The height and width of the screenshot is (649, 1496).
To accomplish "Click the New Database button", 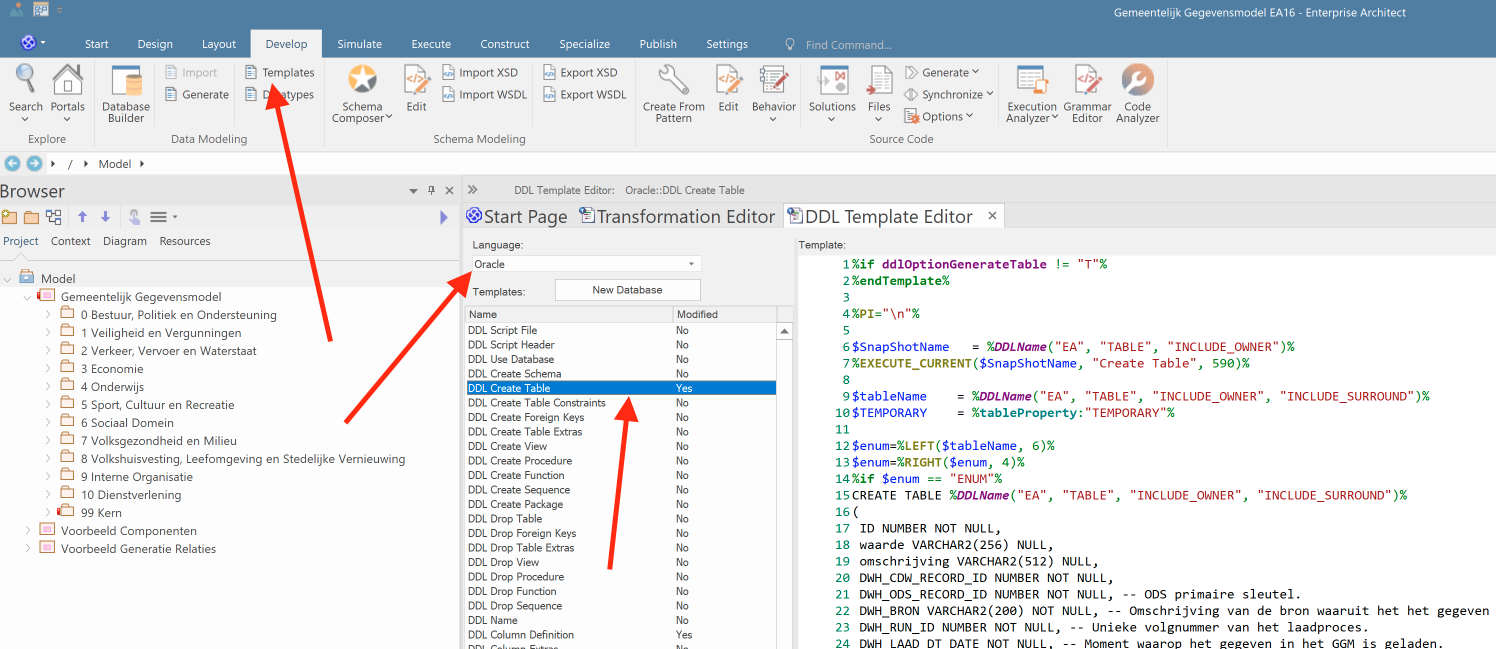I will coord(627,290).
